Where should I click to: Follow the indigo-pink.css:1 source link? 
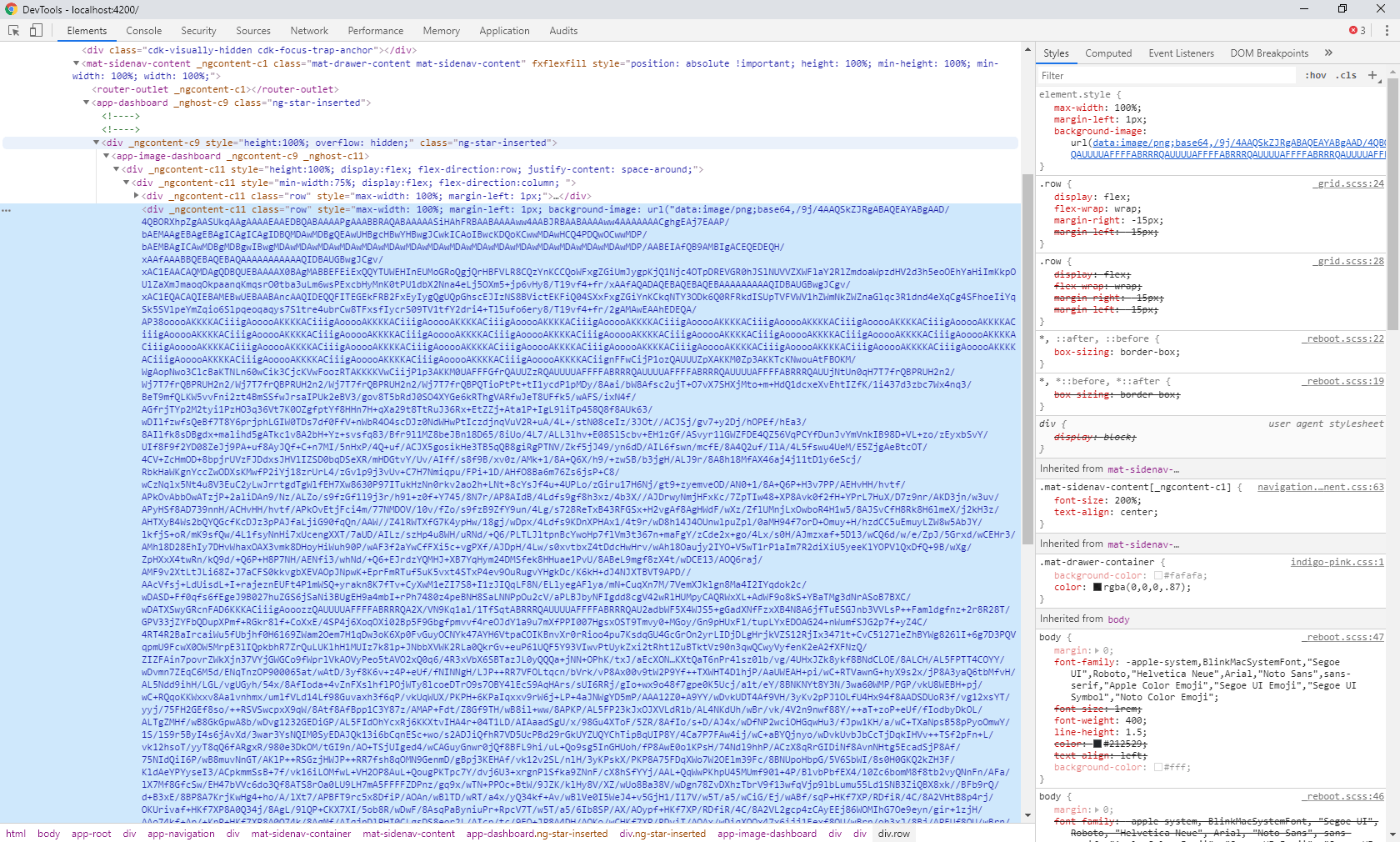(x=1337, y=562)
